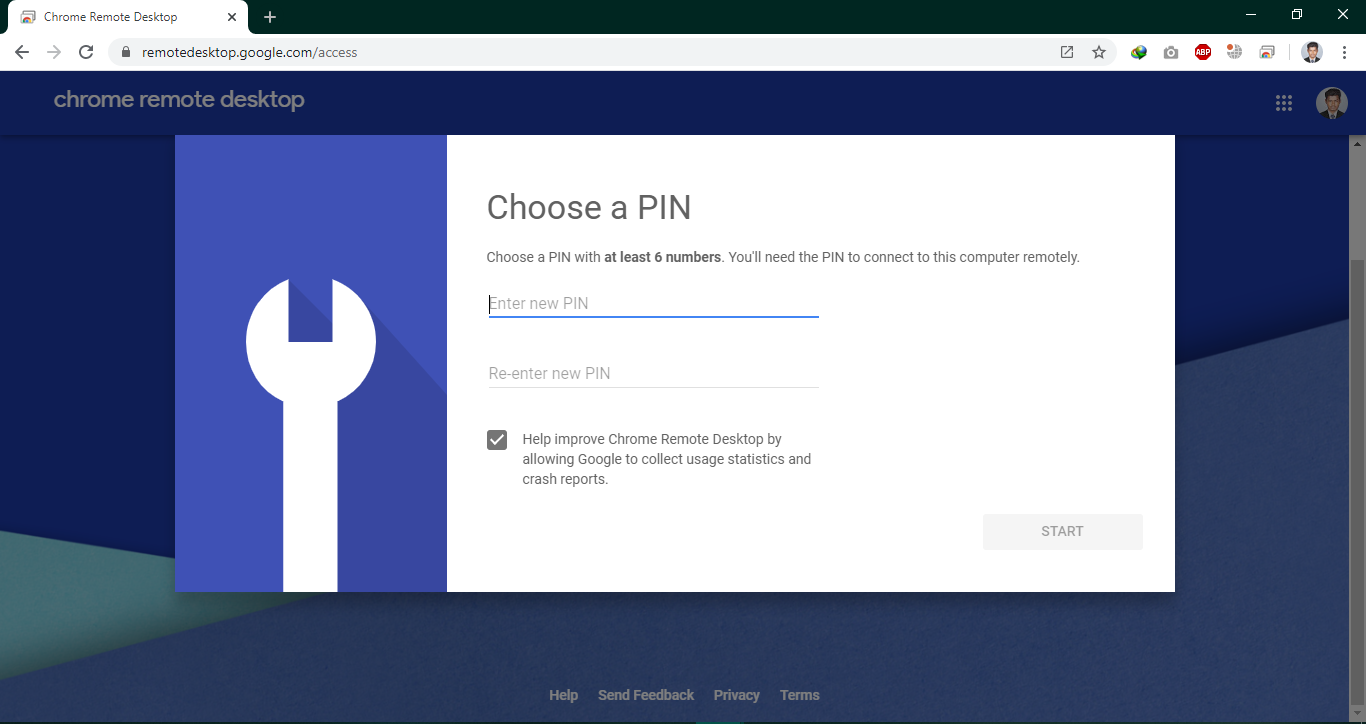Reload the page with refresh icon
The height and width of the screenshot is (724, 1366).
pos(86,52)
